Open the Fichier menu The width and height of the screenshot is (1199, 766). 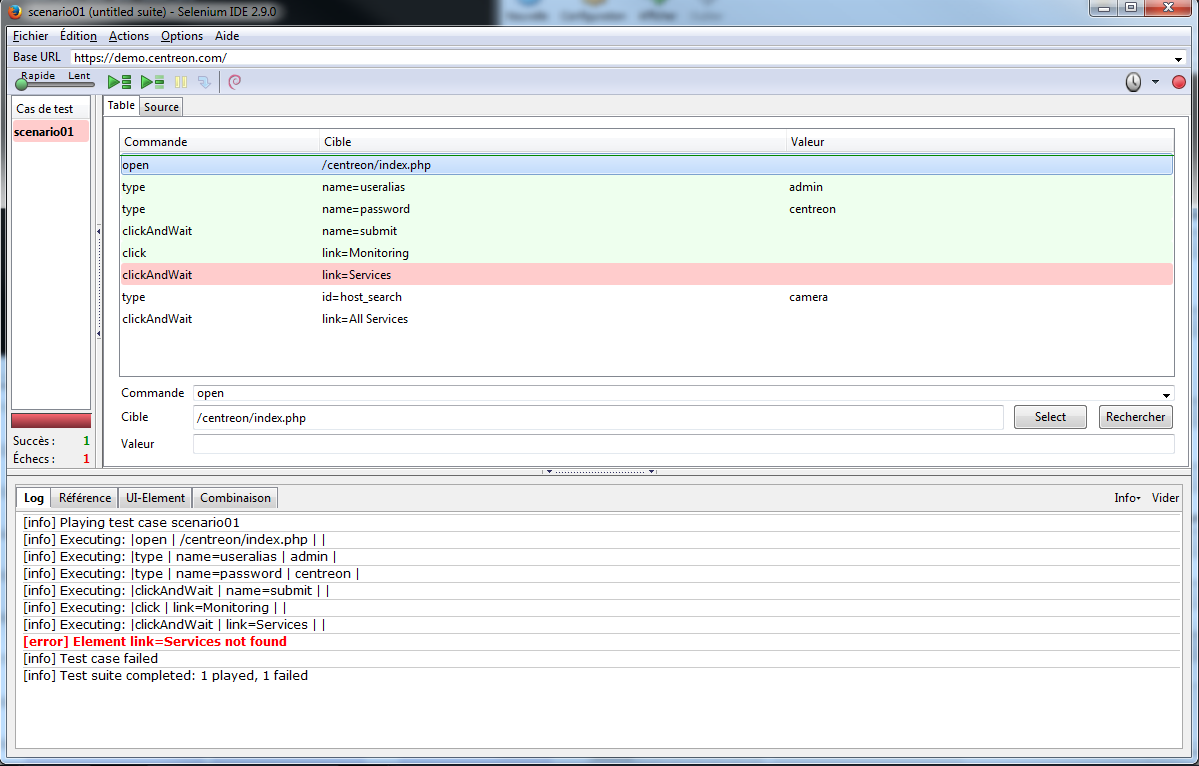pos(31,36)
